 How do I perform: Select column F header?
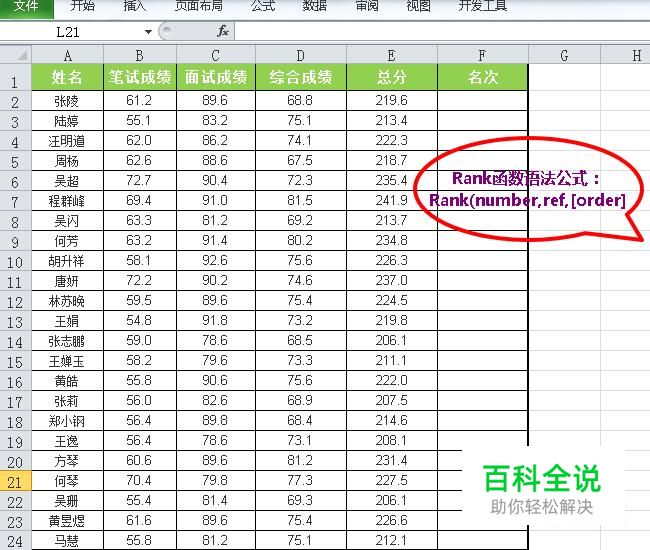pos(482,55)
